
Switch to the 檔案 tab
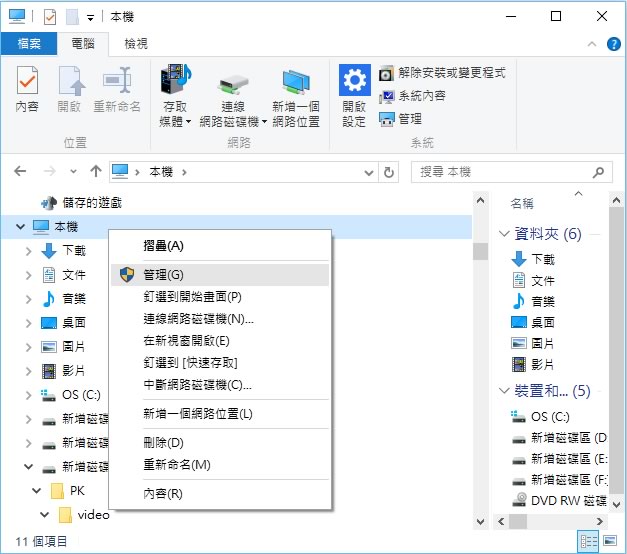29,44
